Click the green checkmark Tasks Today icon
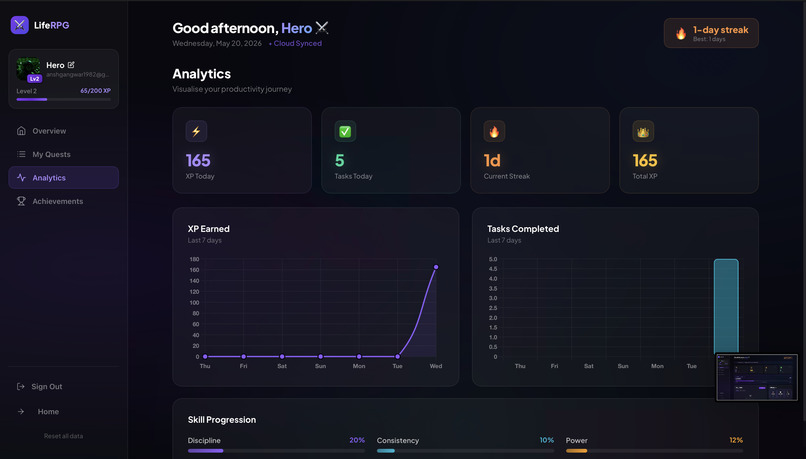 click(345, 131)
